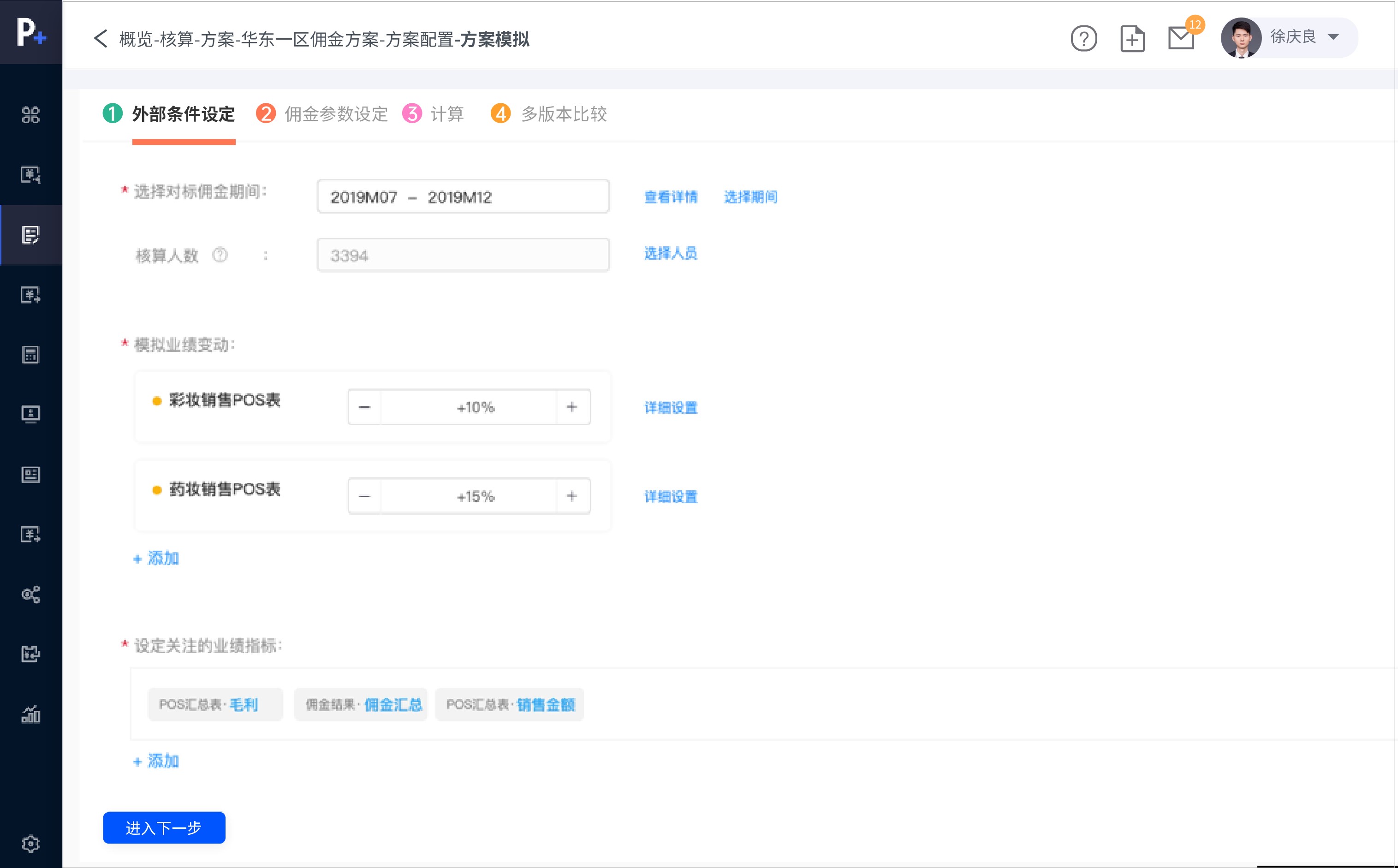Switch to the 佣金参数设定 step
The height and width of the screenshot is (868, 1398).
pyautogui.click(x=335, y=114)
